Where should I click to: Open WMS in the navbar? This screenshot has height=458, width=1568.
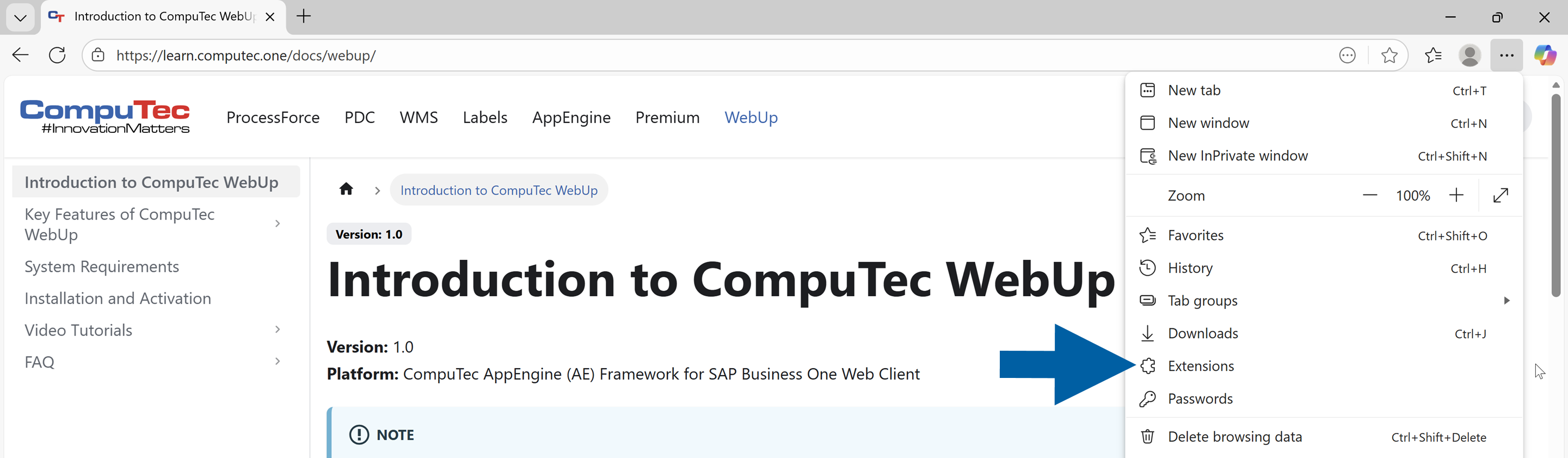click(x=419, y=118)
